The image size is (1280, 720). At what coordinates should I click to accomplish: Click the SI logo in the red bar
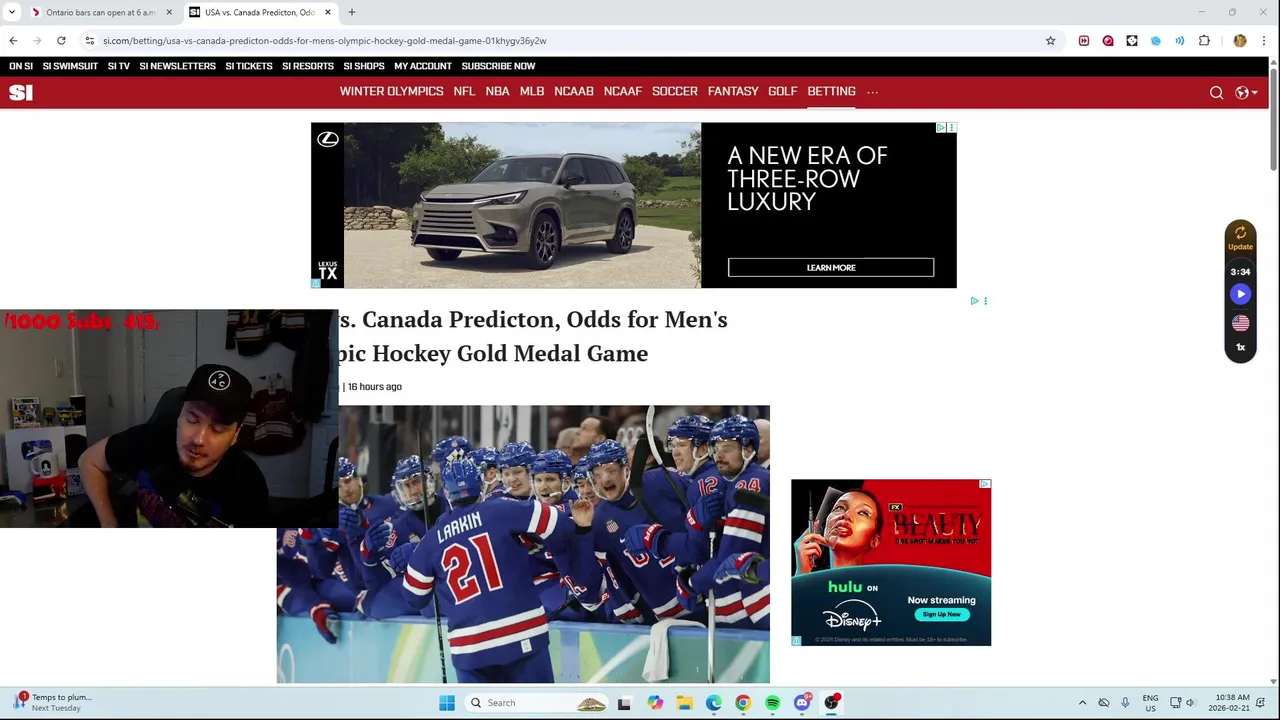click(21, 93)
